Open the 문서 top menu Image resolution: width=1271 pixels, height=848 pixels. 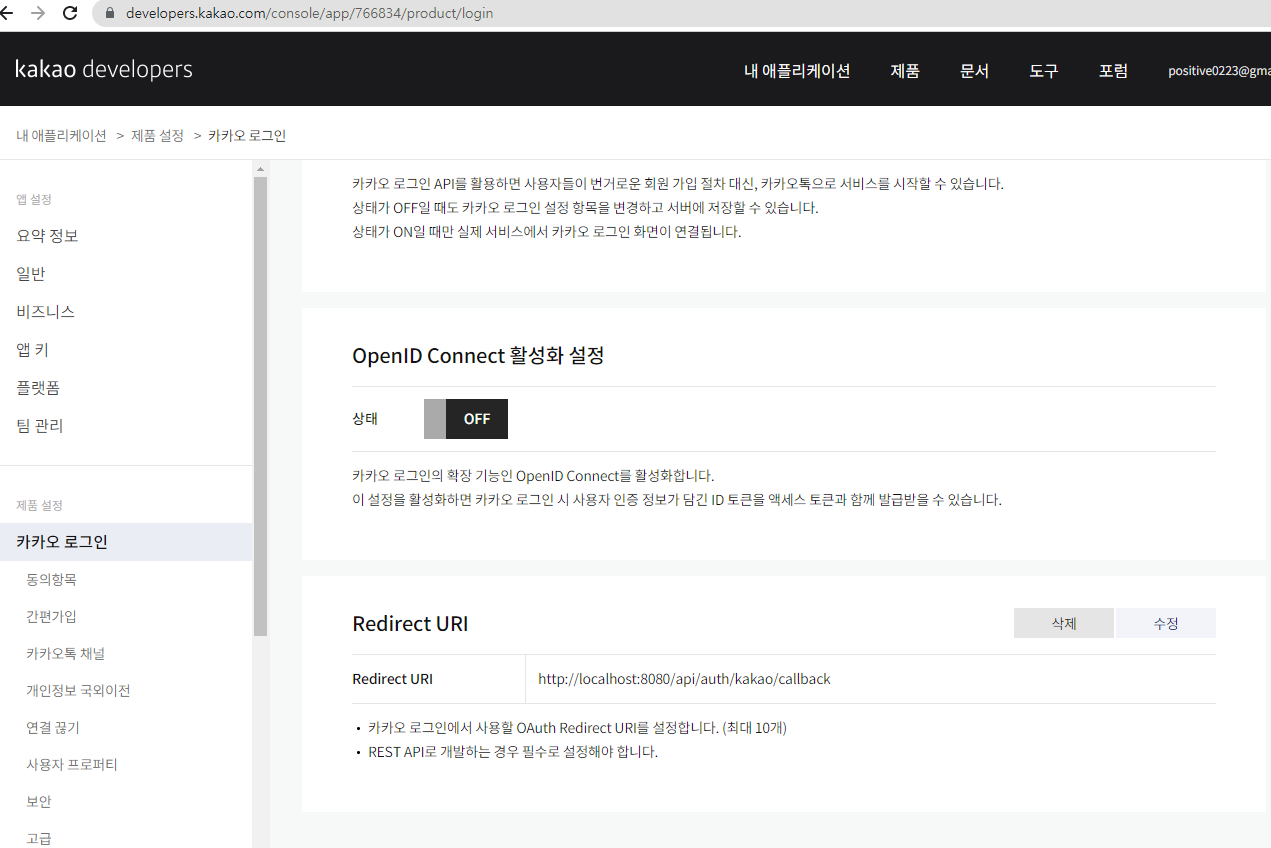coord(974,71)
